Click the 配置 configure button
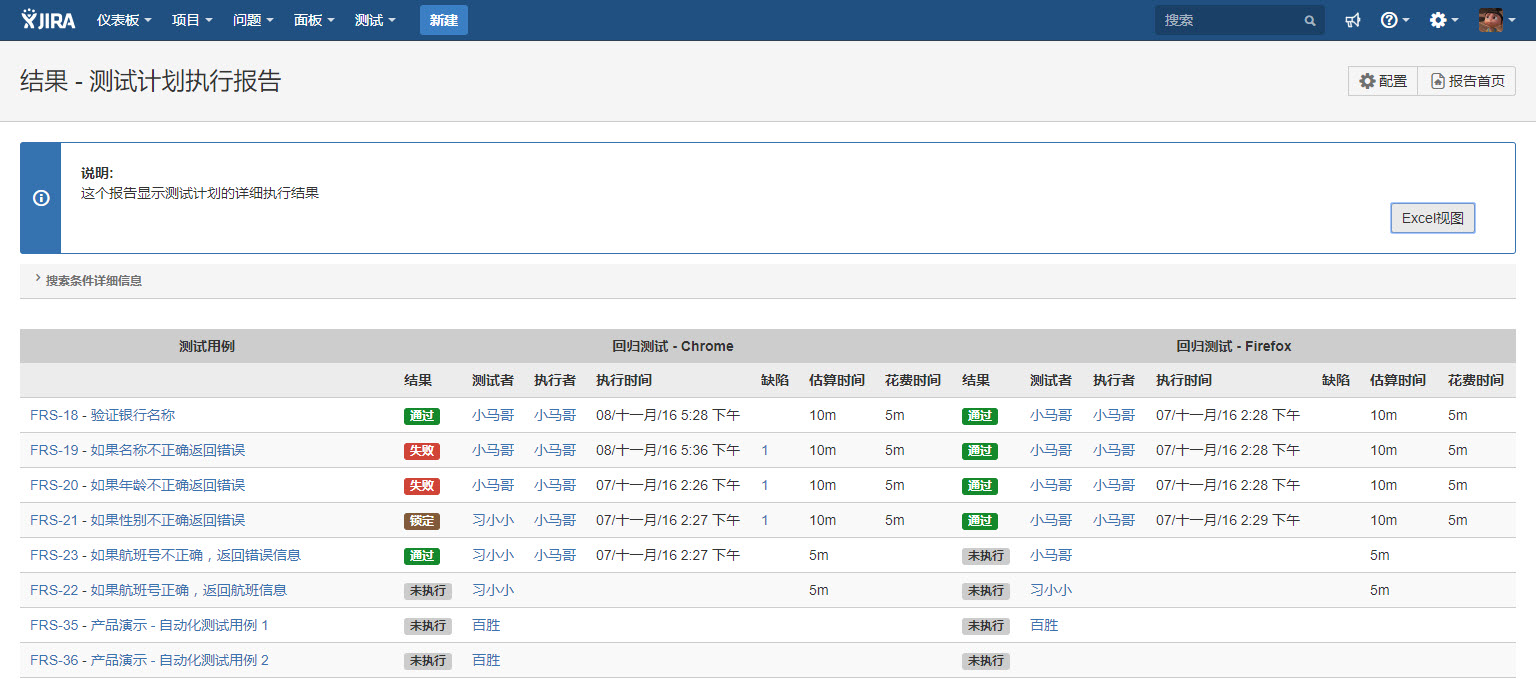The image size is (1536, 679). (1383, 81)
